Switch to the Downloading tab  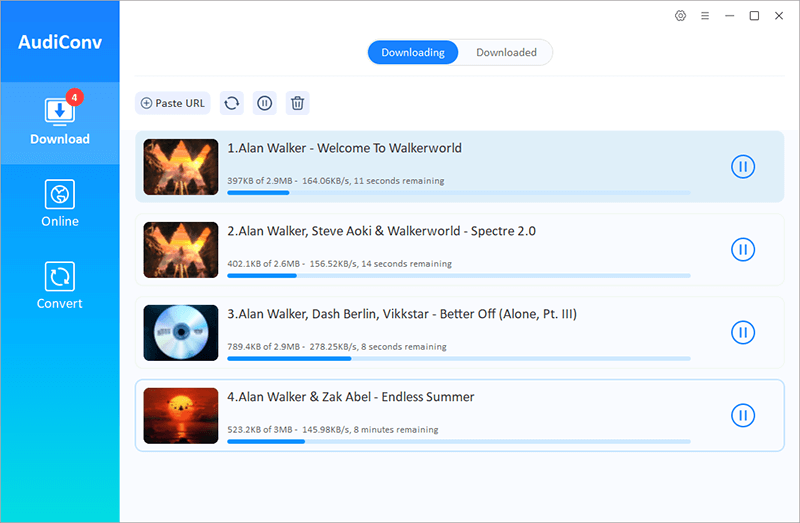(413, 53)
